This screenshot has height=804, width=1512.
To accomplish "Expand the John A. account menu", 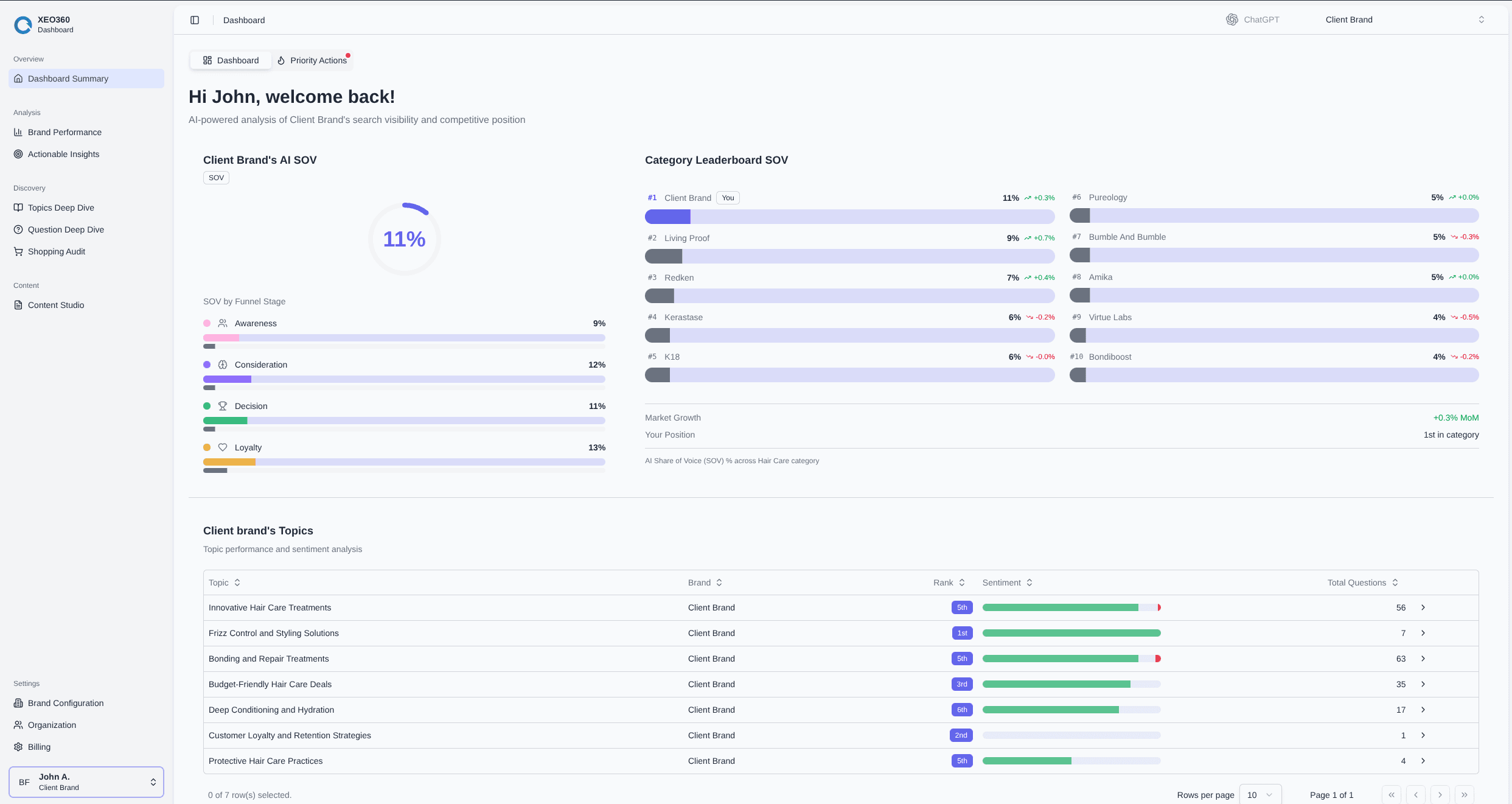I will tap(86, 781).
